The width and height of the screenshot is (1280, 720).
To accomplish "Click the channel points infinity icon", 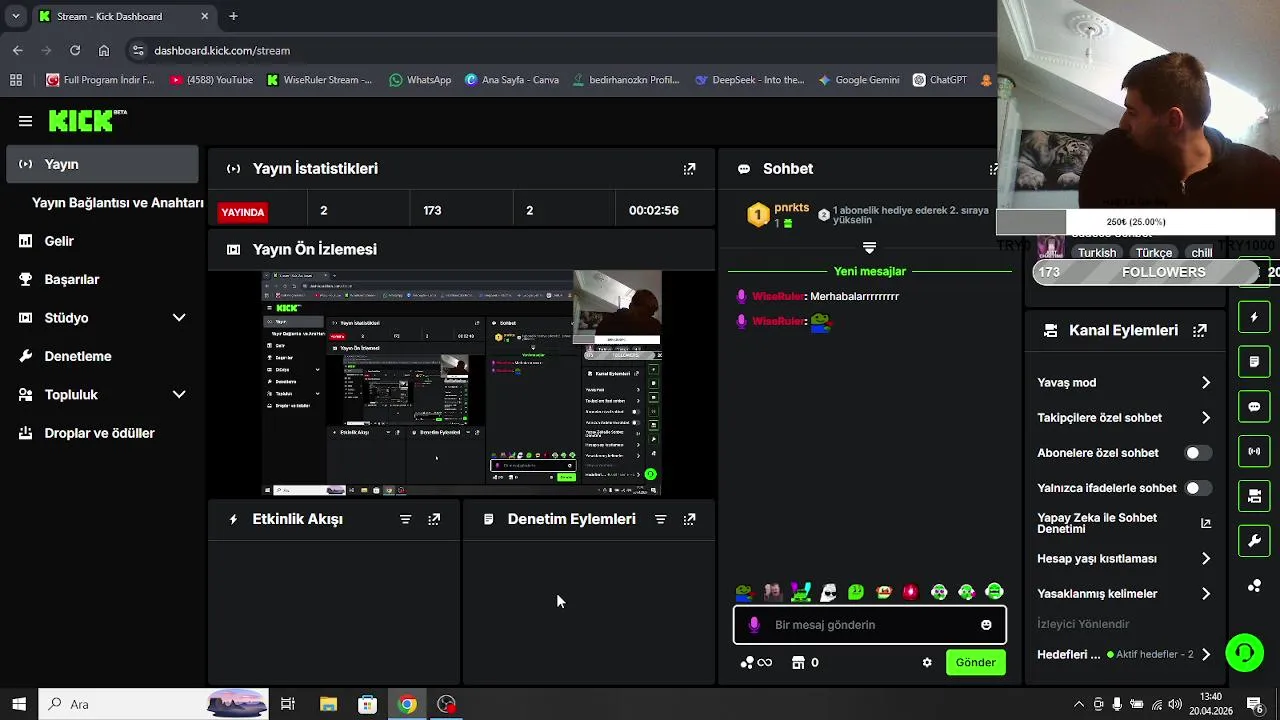I will pyautogui.click(x=756, y=662).
